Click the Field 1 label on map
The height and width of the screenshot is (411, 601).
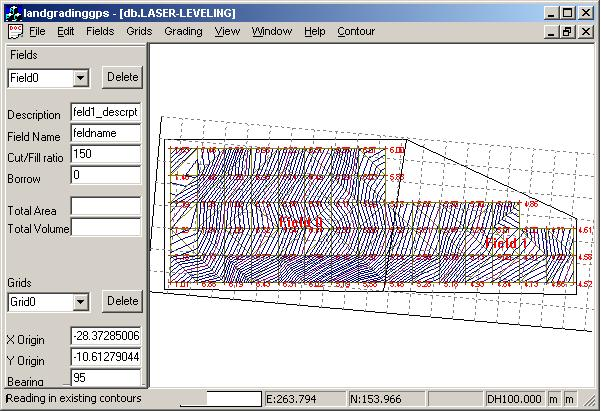tap(504, 243)
